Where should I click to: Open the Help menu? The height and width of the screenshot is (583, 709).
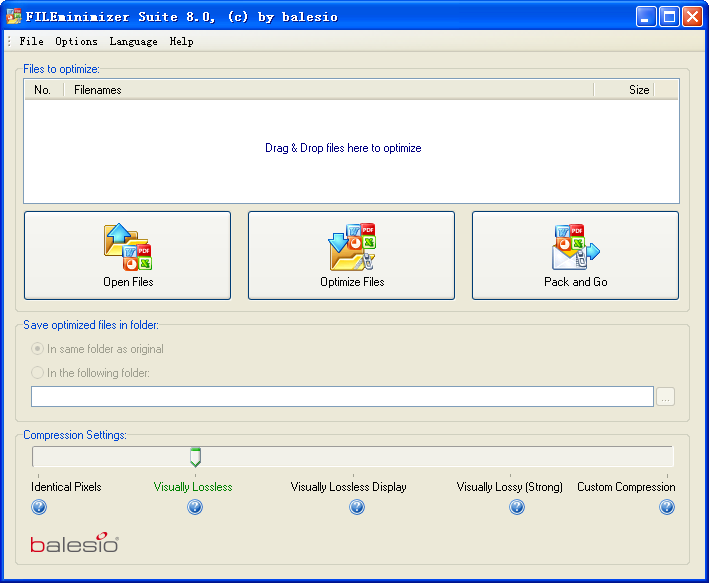181,42
